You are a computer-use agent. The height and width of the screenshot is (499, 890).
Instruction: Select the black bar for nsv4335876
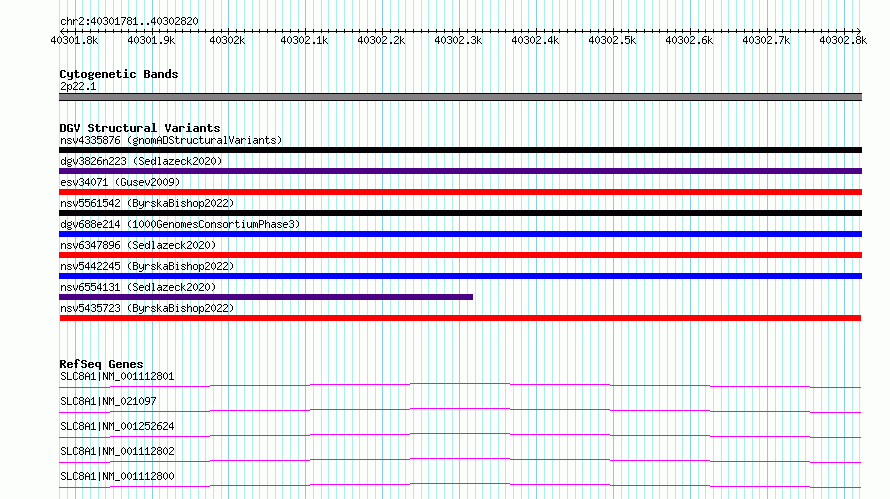click(x=460, y=150)
